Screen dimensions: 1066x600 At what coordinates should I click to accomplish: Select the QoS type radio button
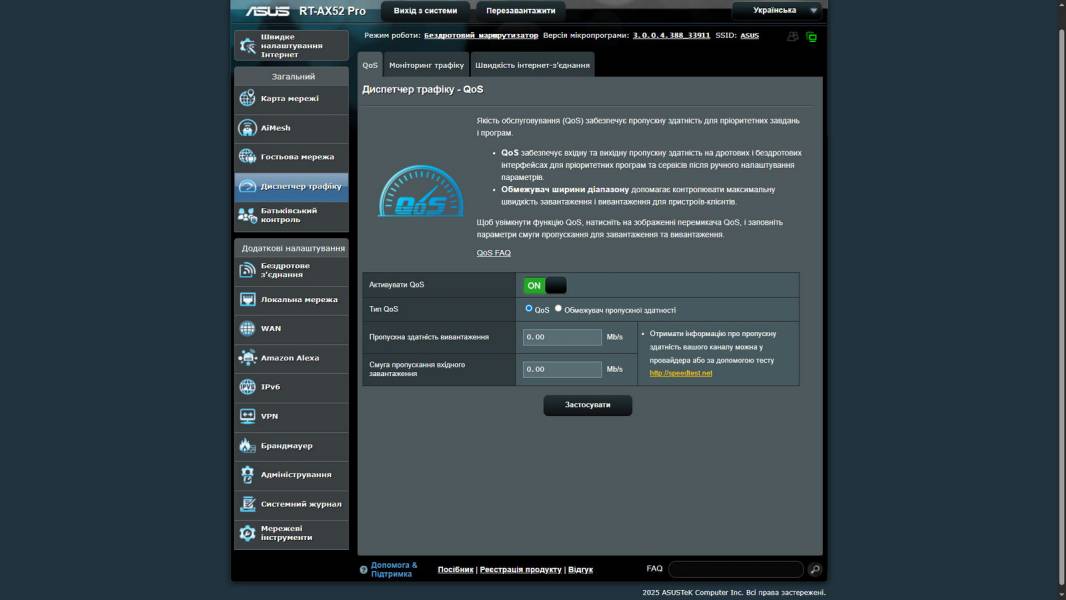[x=529, y=309]
